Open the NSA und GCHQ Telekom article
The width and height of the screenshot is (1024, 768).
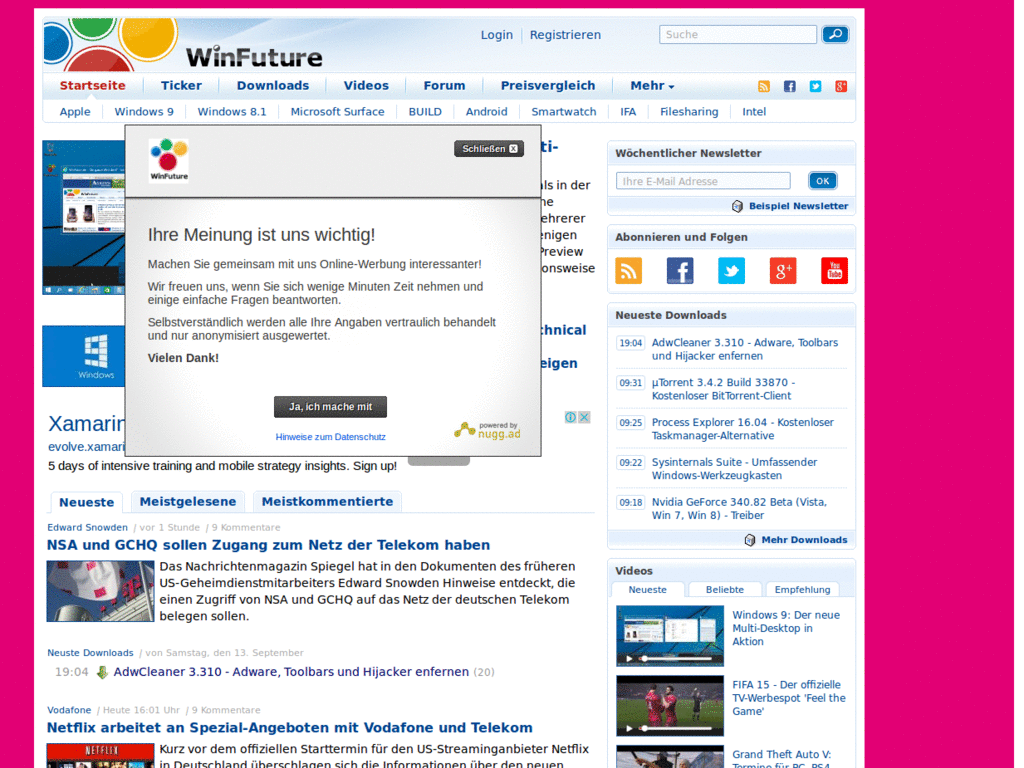tap(267, 544)
